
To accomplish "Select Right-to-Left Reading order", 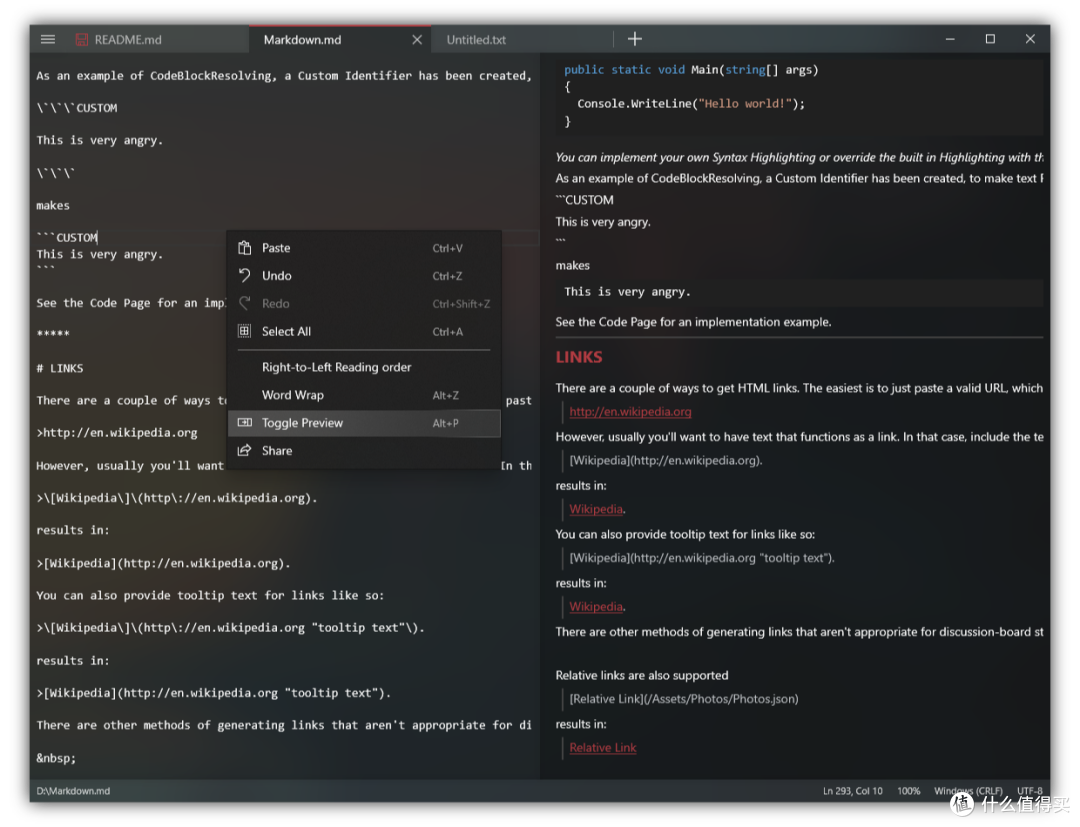I will click(x=364, y=367).
